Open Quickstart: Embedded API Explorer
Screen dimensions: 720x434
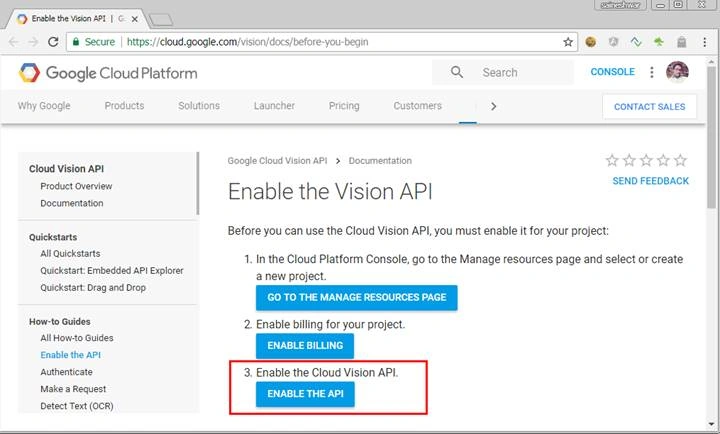[112, 271]
